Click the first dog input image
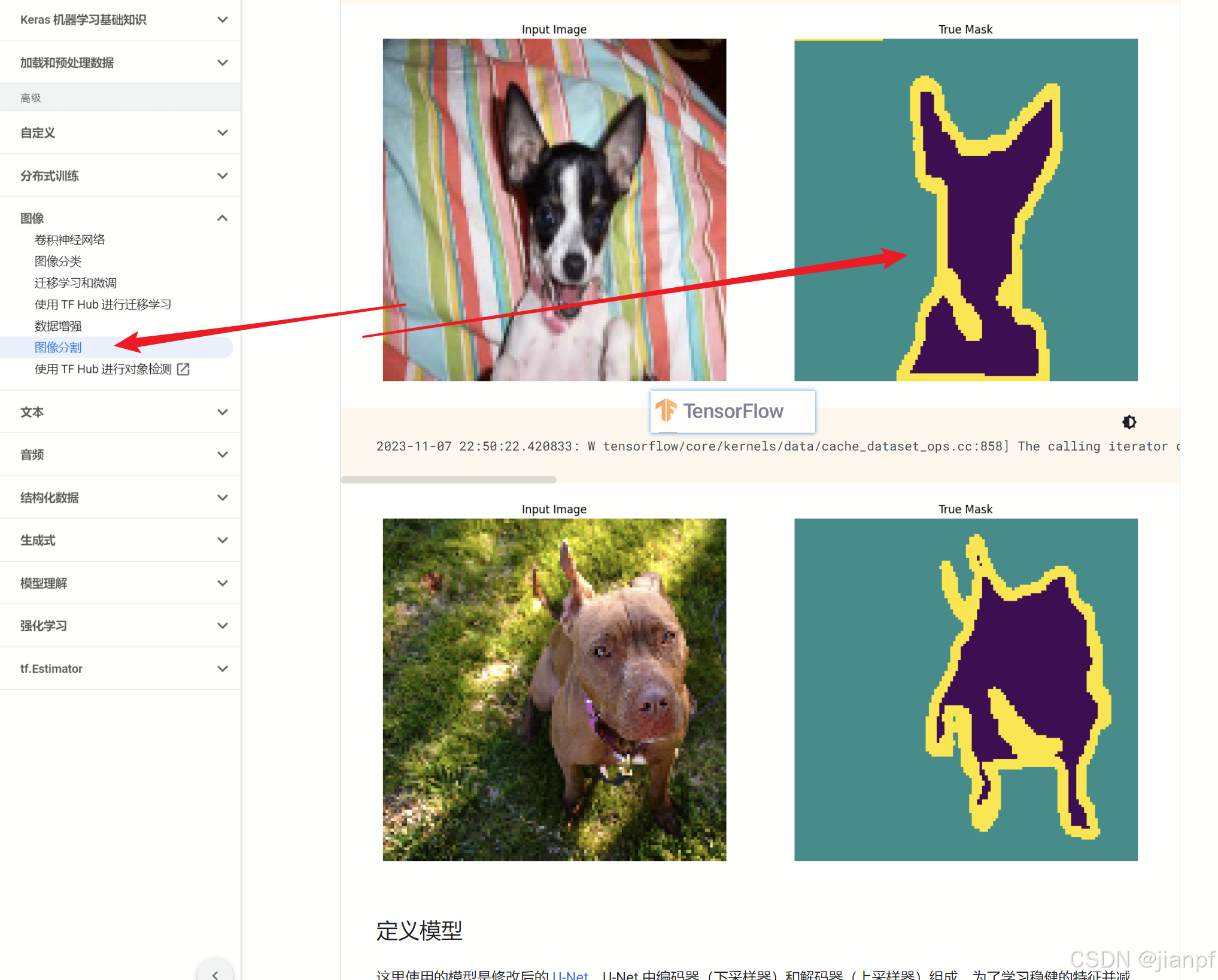Viewport: 1218px width, 980px height. [554, 210]
